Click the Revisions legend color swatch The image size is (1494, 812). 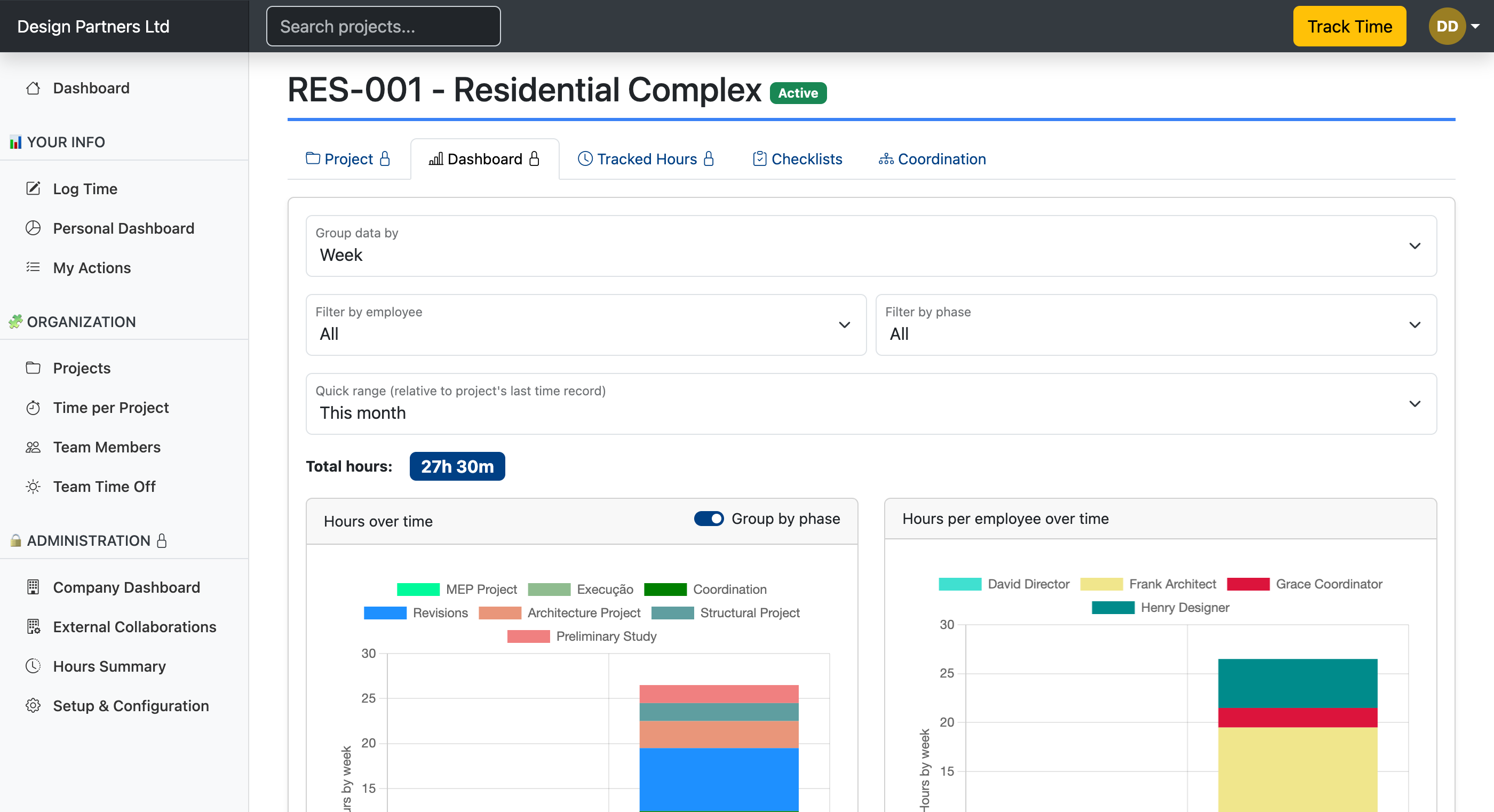[385, 612]
